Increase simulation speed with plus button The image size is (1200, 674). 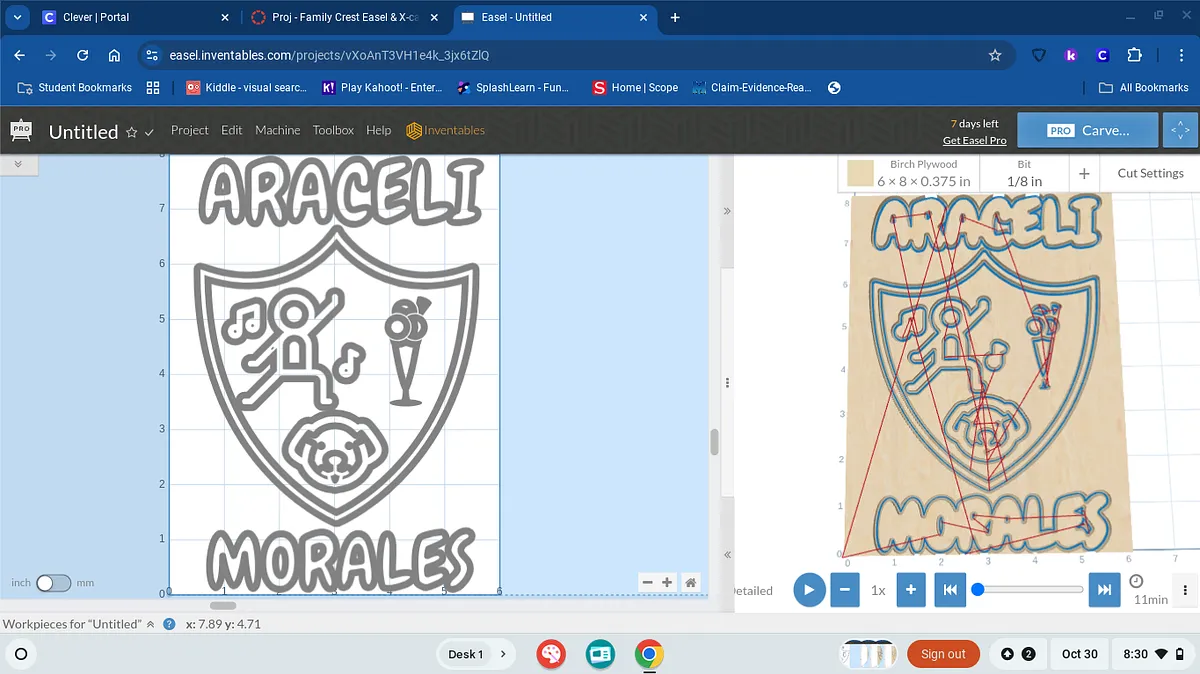910,590
